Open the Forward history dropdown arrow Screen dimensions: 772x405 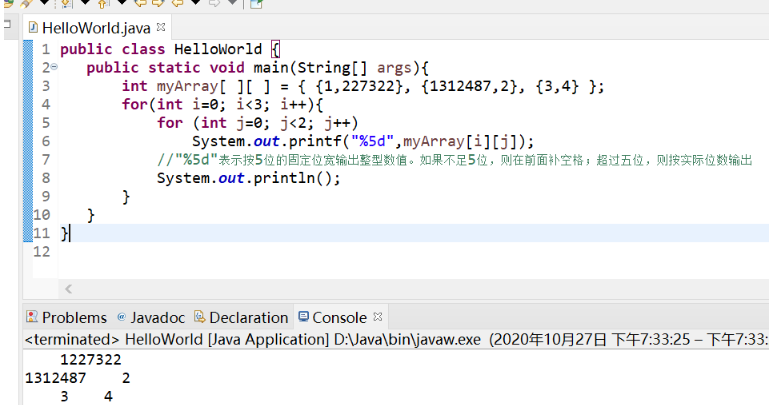pos(232,4)
